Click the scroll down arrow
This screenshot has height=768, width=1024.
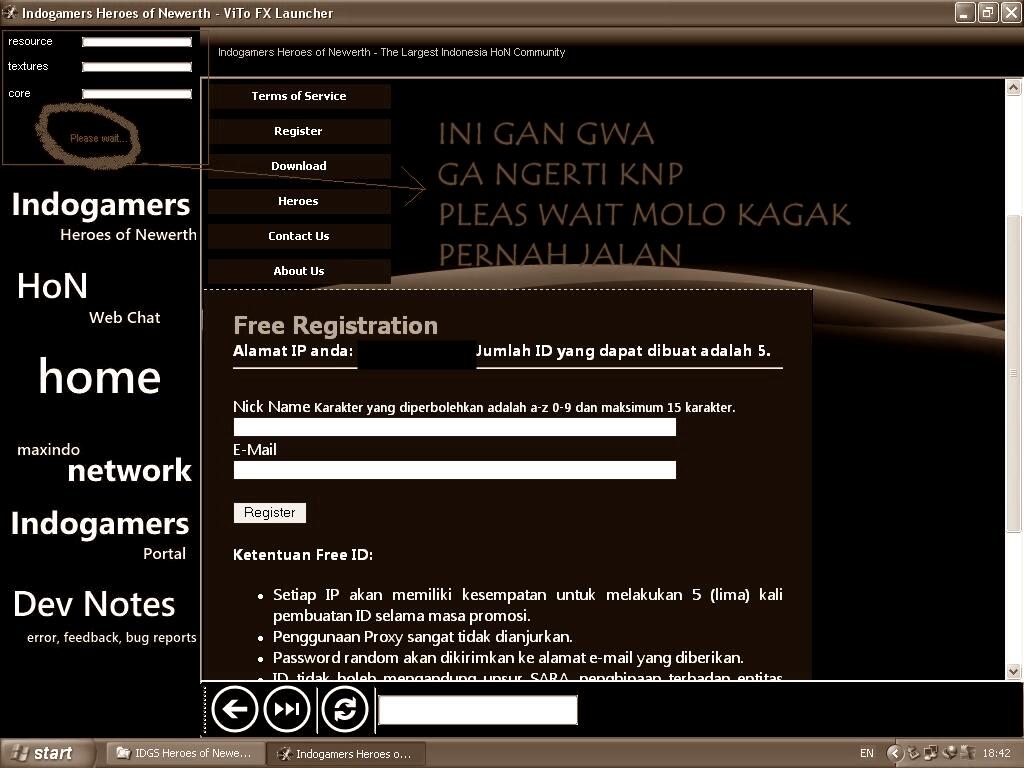[x=1014, y=671]
